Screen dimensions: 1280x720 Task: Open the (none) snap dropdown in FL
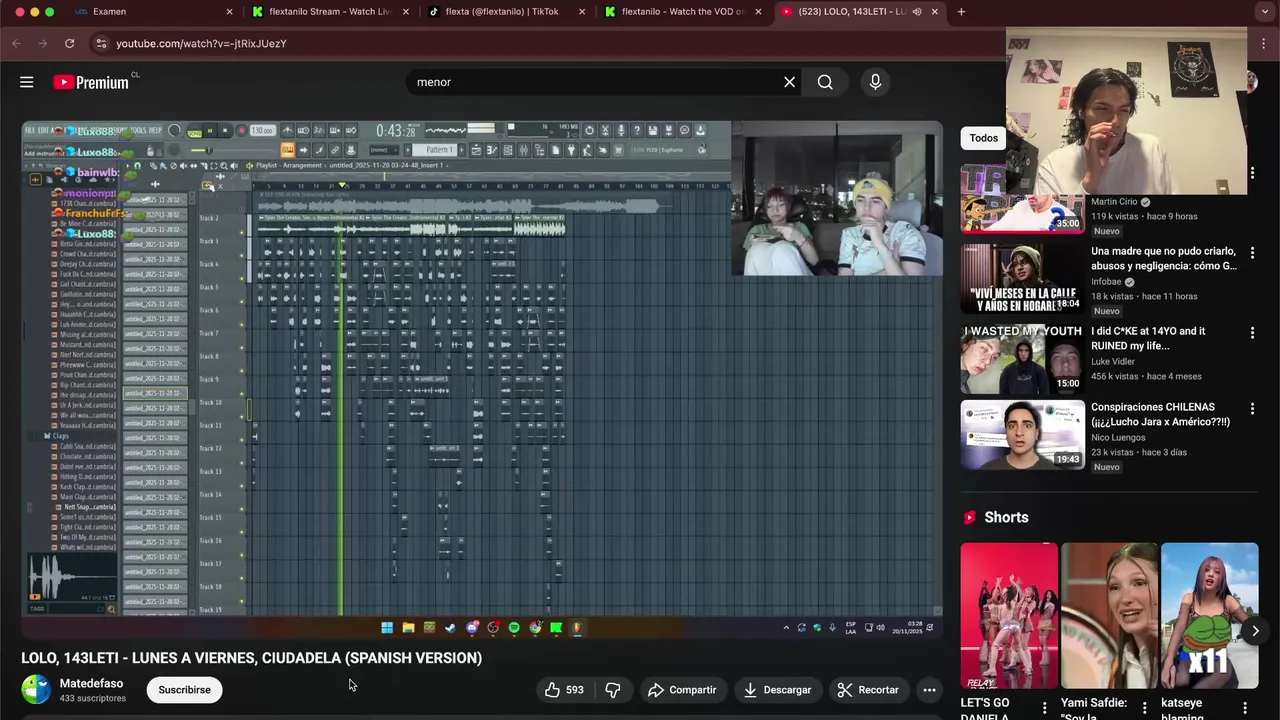point(383,150)
